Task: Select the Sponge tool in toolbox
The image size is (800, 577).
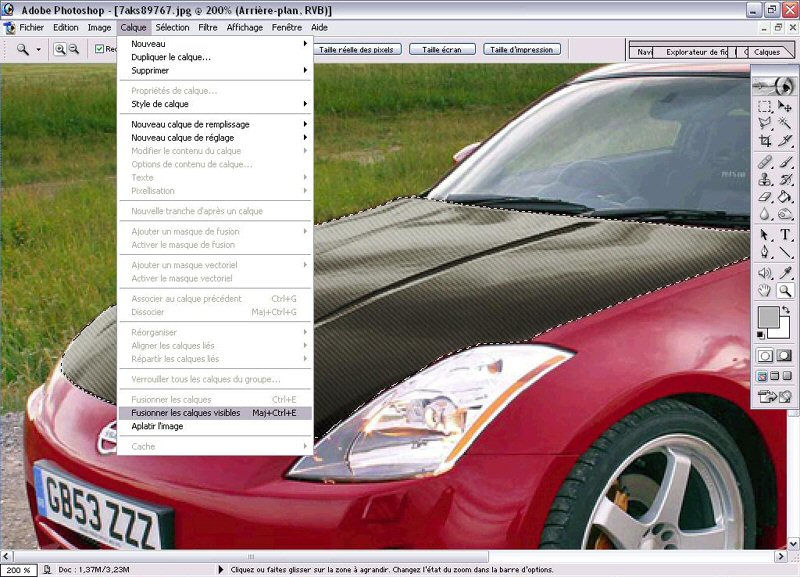Action: [785, 214]
